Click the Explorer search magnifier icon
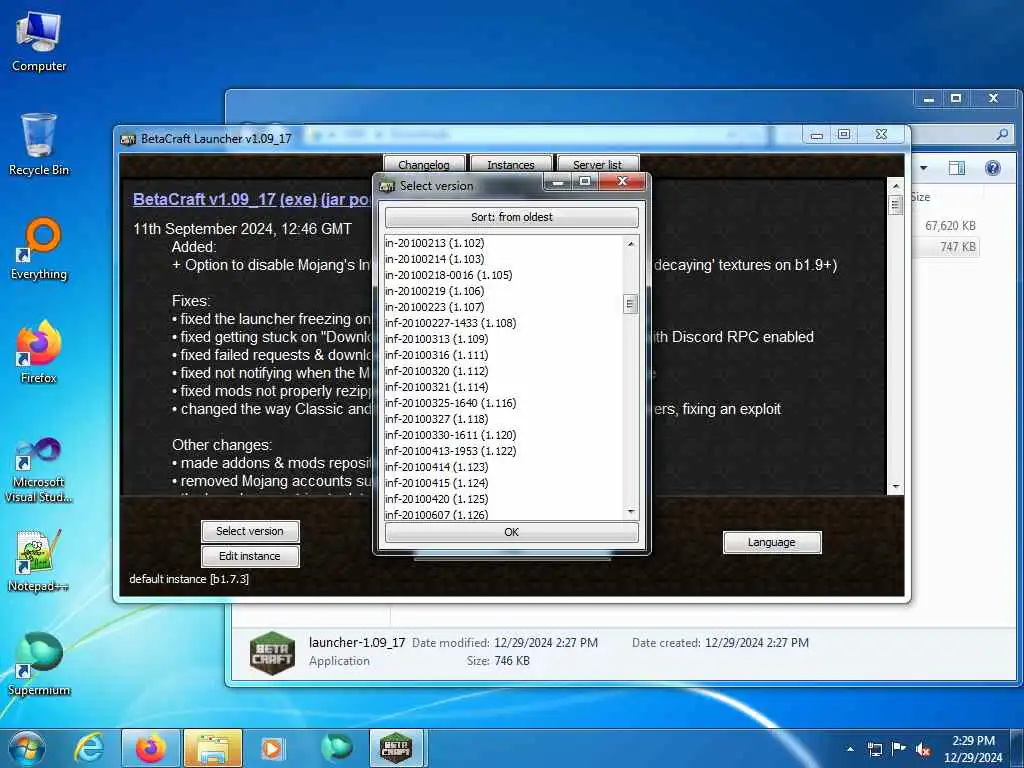Screen dimensions: 1024x768 click(x=1002, y=135)
